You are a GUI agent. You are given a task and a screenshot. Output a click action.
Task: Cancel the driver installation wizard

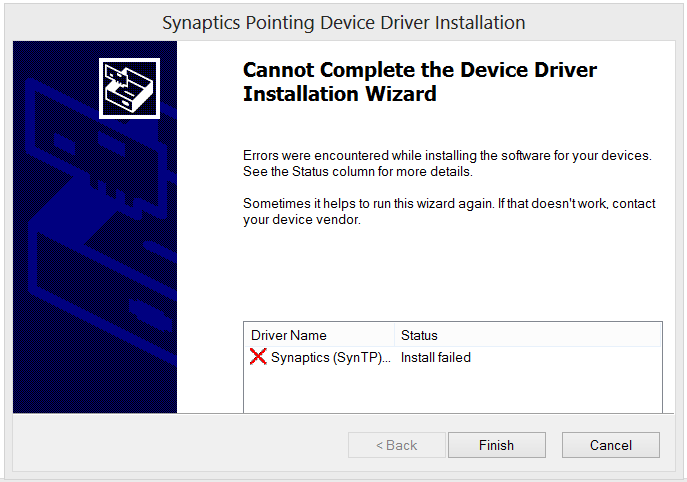(x=611, y=445)
